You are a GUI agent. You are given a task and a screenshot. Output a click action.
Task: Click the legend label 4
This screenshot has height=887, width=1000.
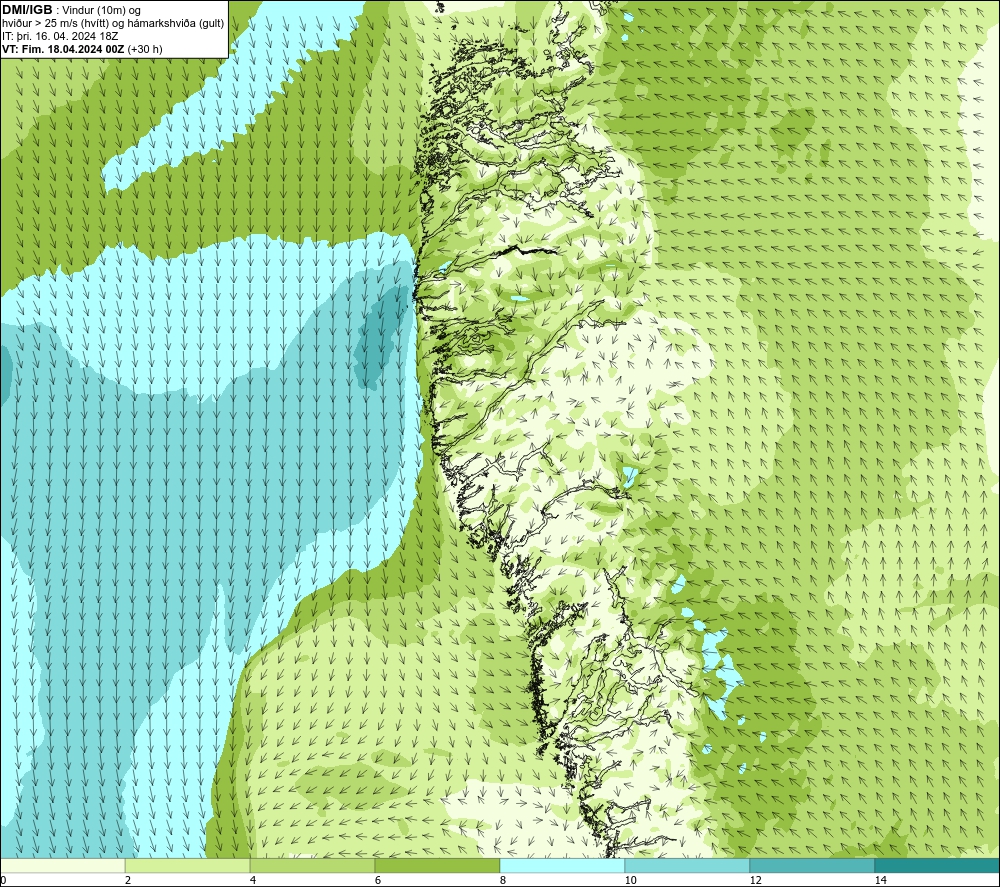point(253,881)
